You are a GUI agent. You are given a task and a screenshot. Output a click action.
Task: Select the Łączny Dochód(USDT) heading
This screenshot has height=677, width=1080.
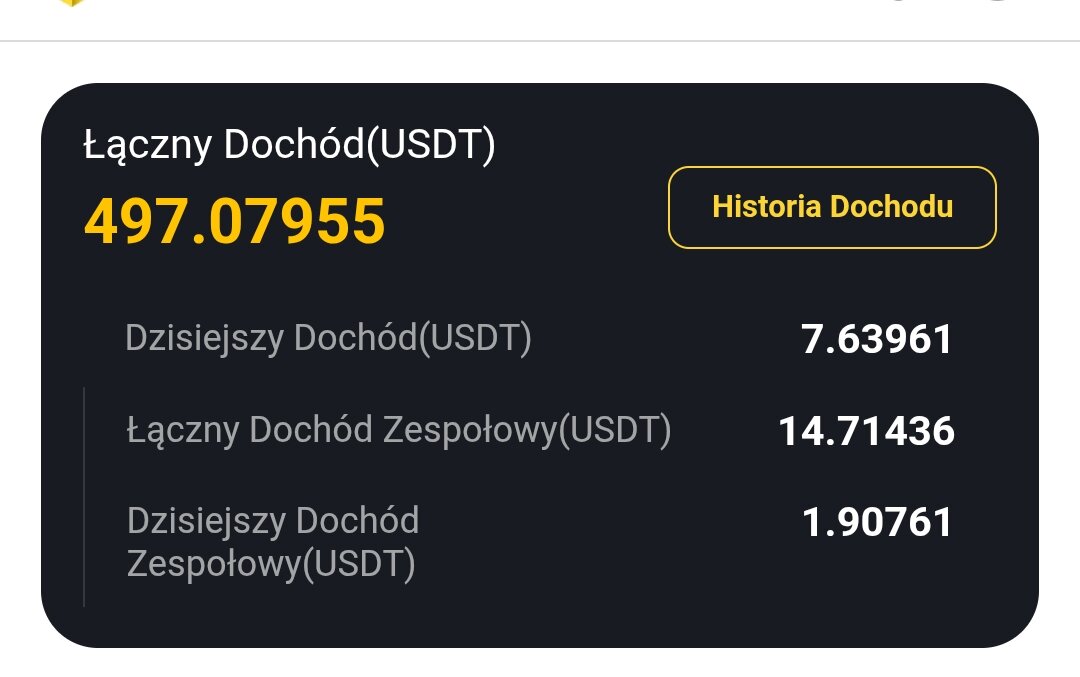[x=289, y=145]
